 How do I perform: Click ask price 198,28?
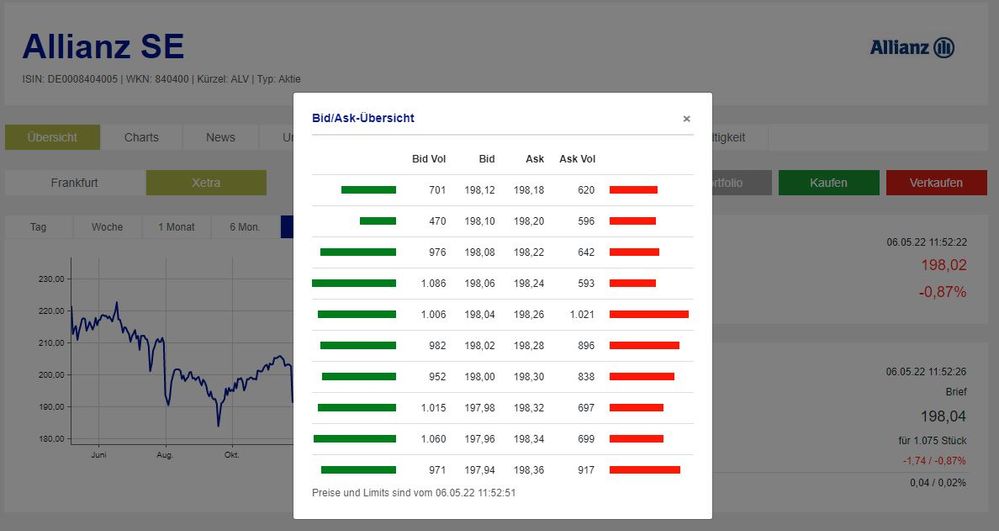point(529,346)
